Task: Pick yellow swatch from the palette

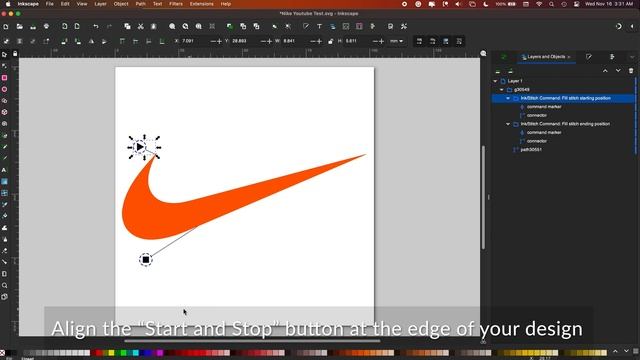Action: point(111,353)
